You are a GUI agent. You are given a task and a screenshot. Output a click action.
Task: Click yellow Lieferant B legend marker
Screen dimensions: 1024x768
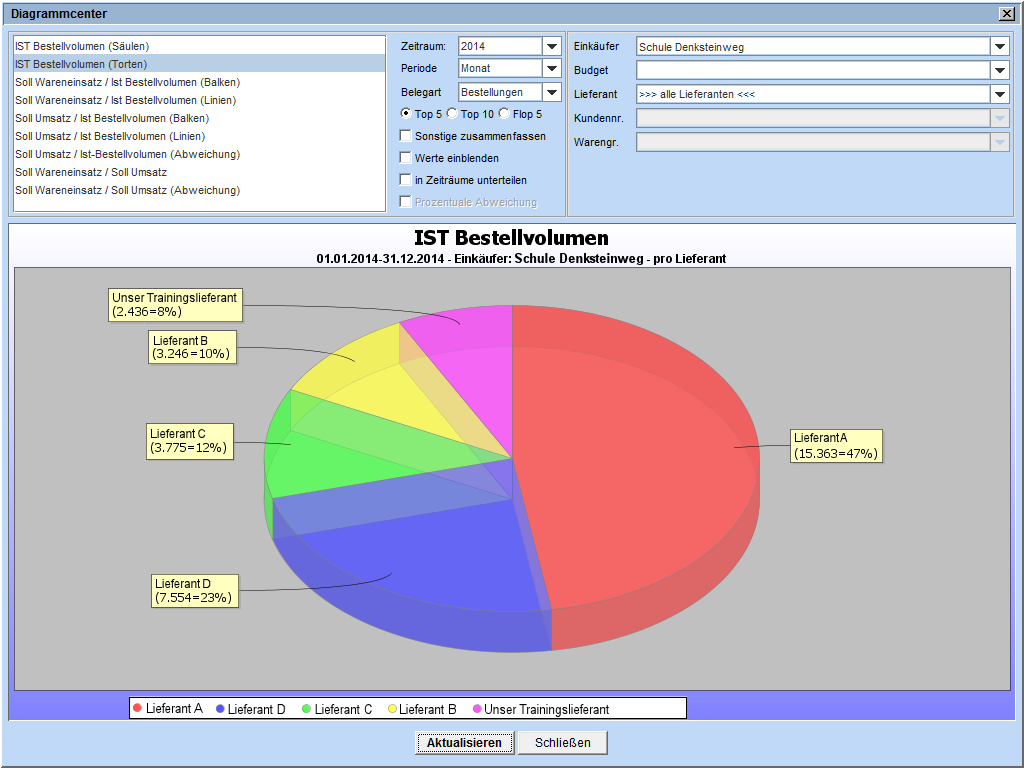[x=391, y=709]
